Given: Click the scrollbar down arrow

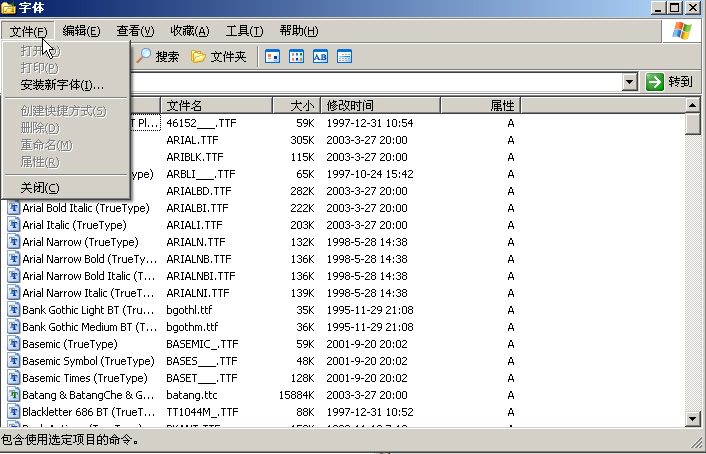Looking at the screenshot, I should click(692, 419).
